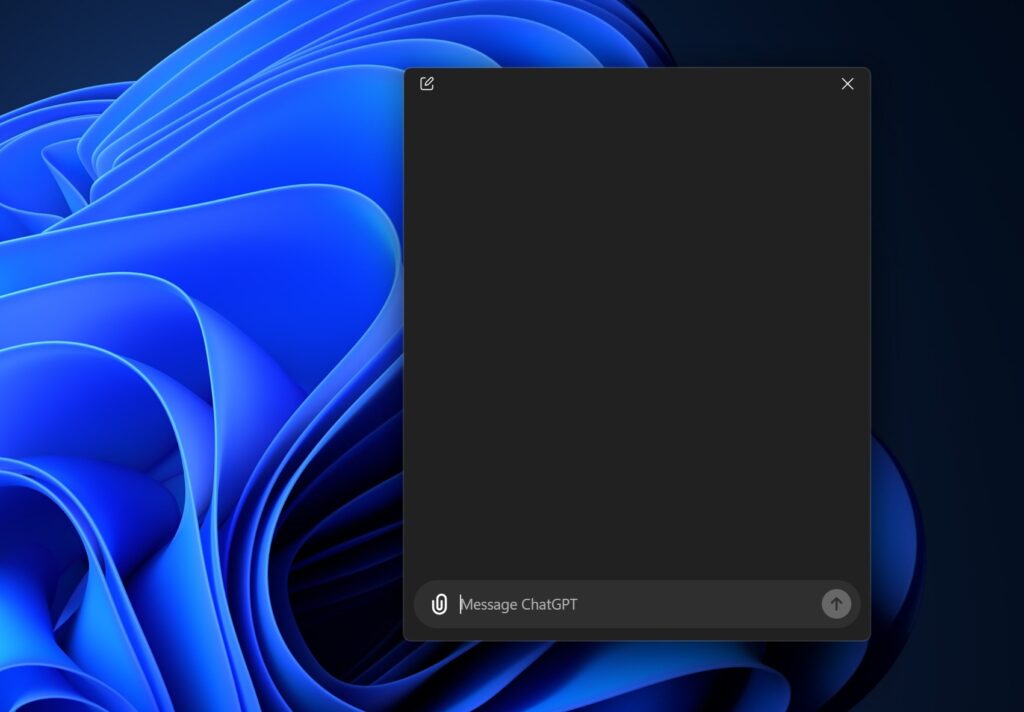Viewport: 1024px width, 712px height.
Task: Click the dark message composer bar
Action: pyautogui.click(x=637, y=604)
